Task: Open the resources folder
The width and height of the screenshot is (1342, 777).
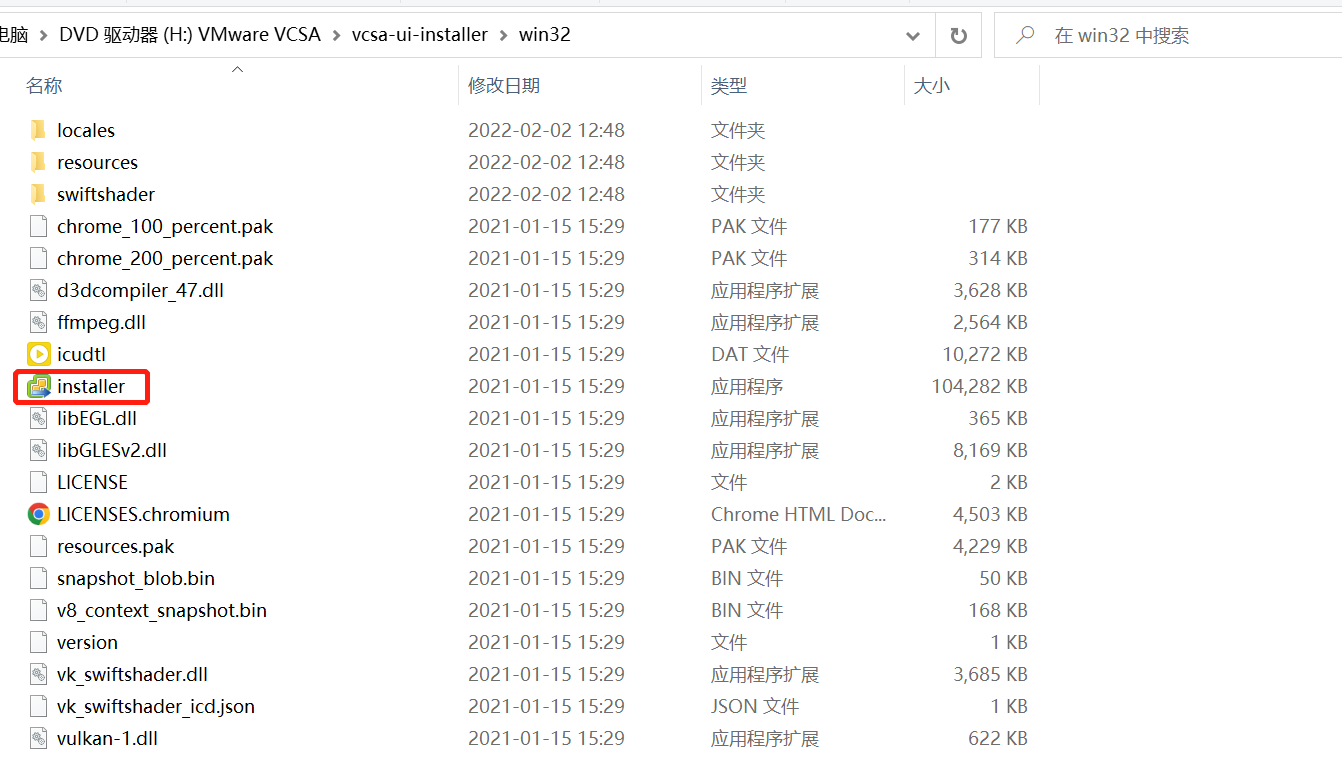Action: 97,162
